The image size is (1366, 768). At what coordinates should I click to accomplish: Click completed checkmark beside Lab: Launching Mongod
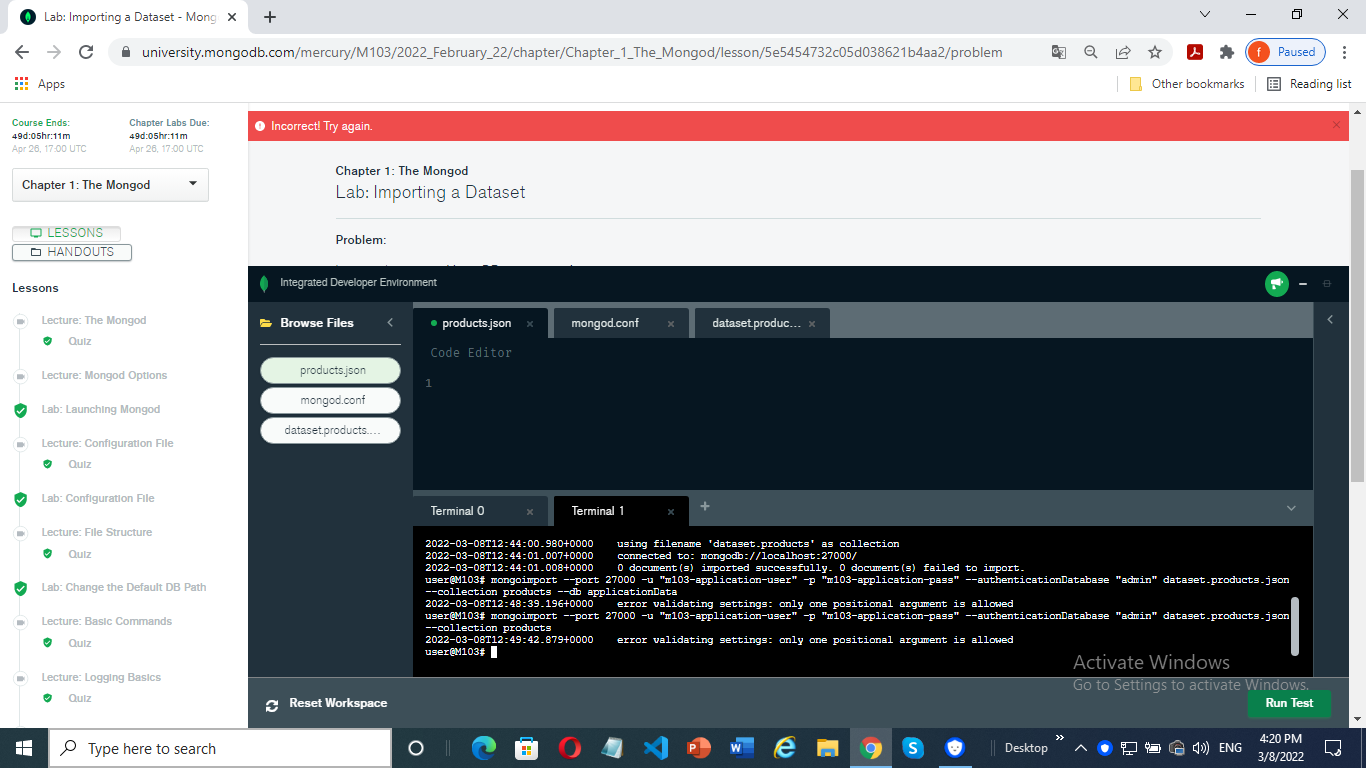tap(20, 409)
